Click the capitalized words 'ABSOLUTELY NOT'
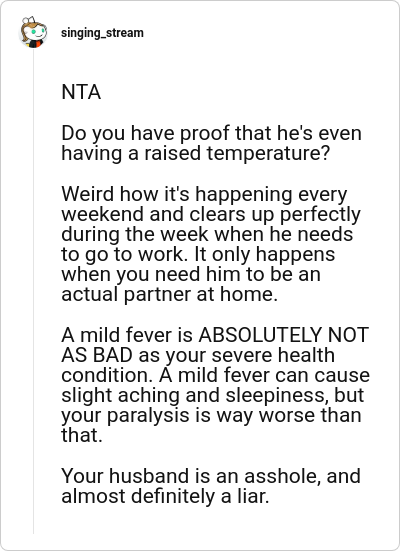Screen dimensions: 400x551 pos(284,335)
